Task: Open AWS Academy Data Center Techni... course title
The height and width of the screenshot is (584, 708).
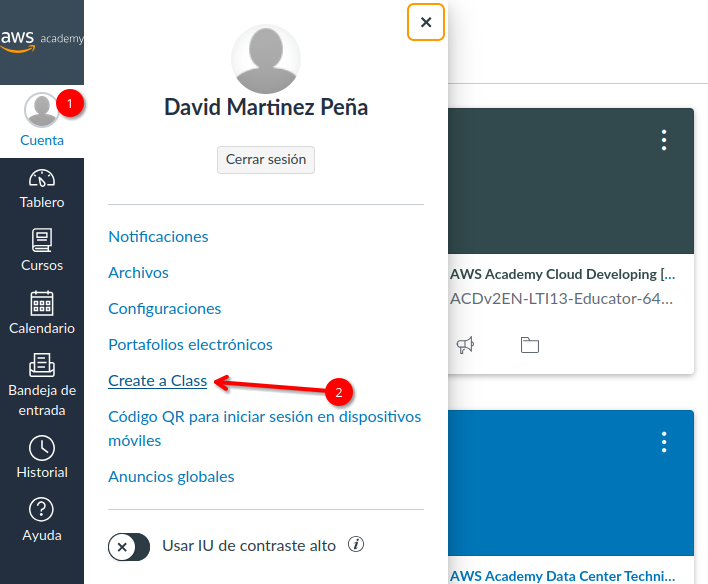Action: (562, 576)
